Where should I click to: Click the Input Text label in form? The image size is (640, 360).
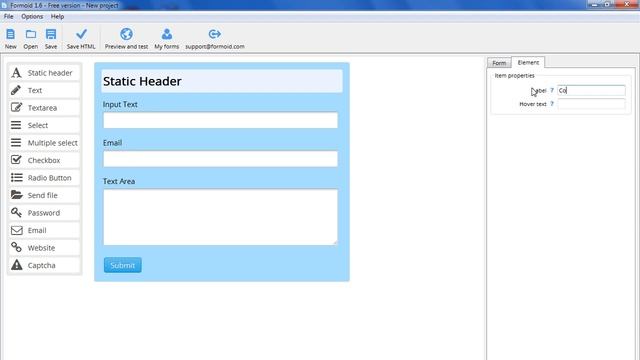click(120, 104)
